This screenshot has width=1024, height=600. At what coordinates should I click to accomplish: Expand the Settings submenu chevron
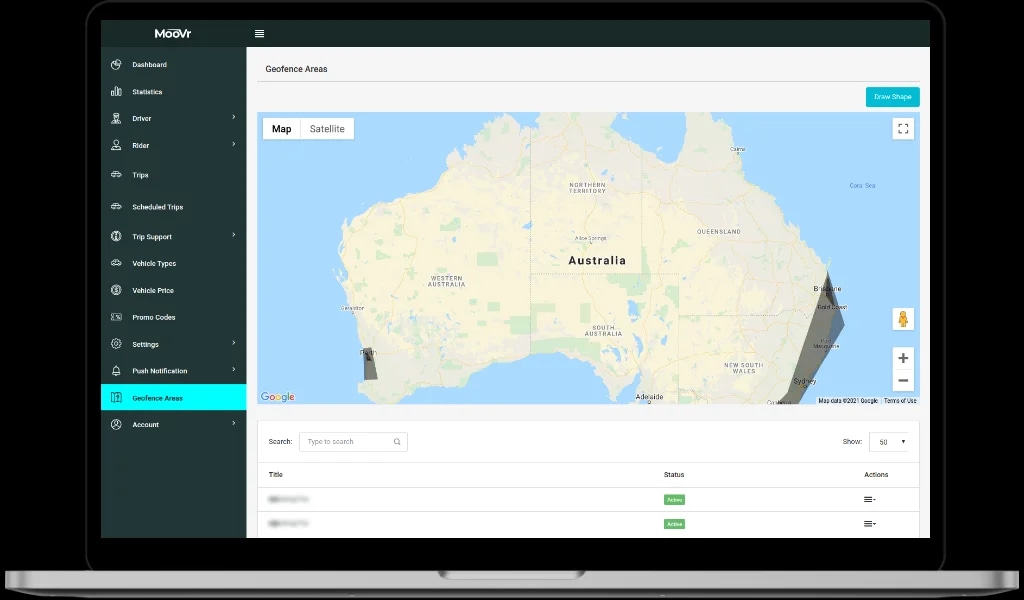click(x=234, y=343)
